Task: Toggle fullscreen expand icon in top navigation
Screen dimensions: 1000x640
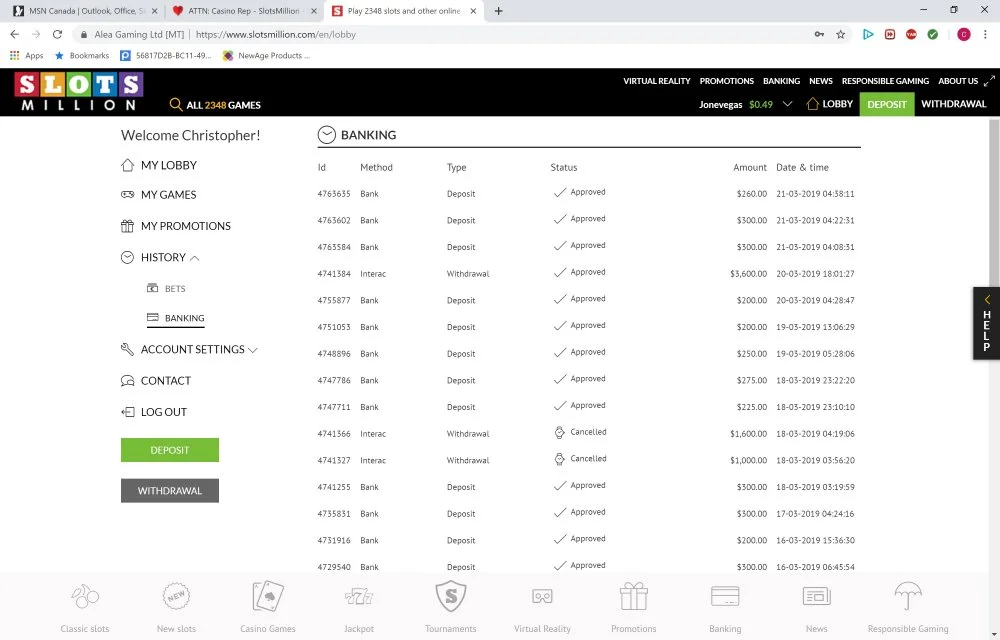Action: click(989, 81)
